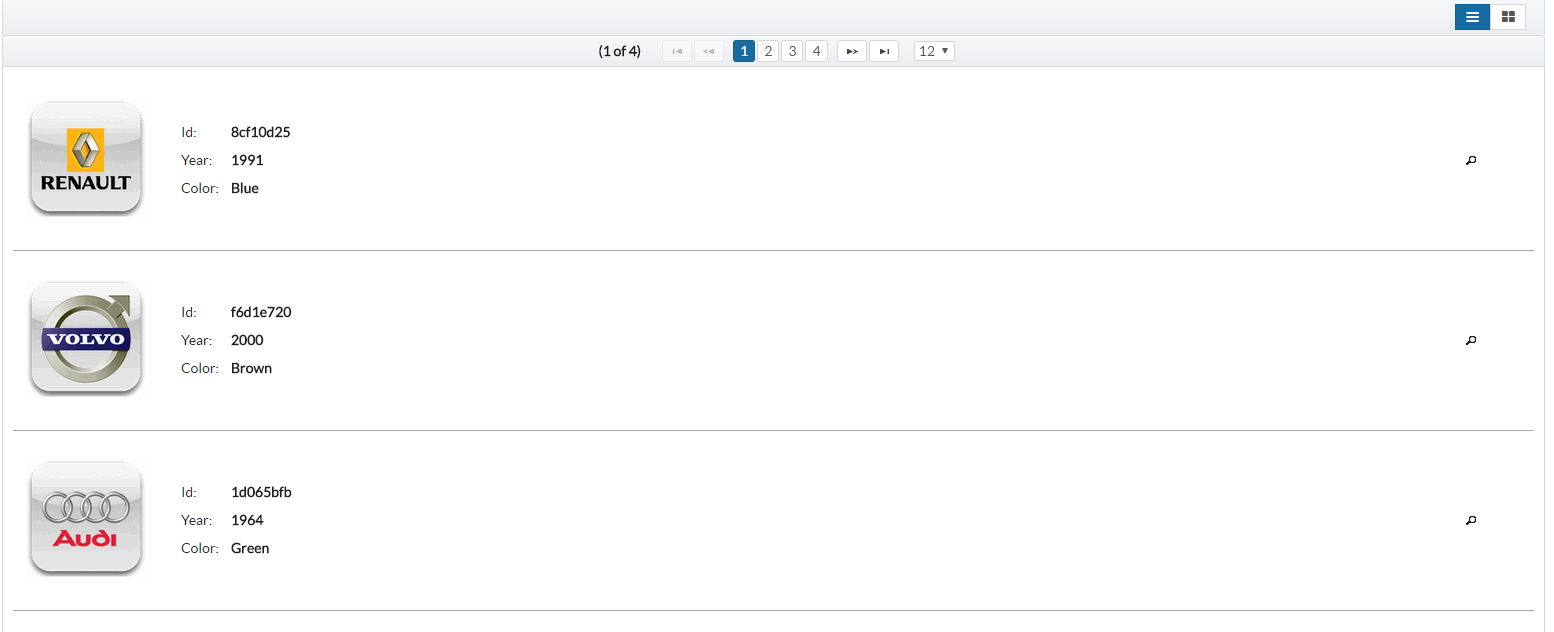
Task: Click the '(1 of 4)' page indicator
Action: tap(620, 51)
